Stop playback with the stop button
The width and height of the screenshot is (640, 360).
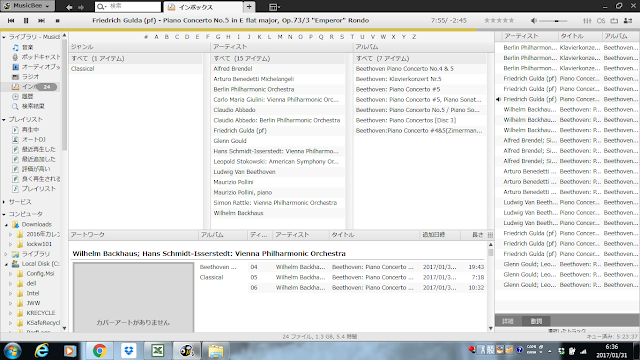click(58, 20)
